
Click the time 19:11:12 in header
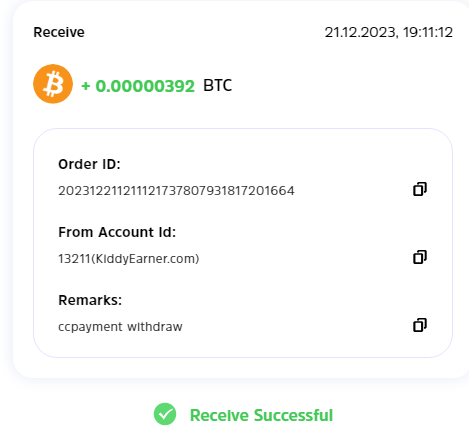(x=428, y=33)
